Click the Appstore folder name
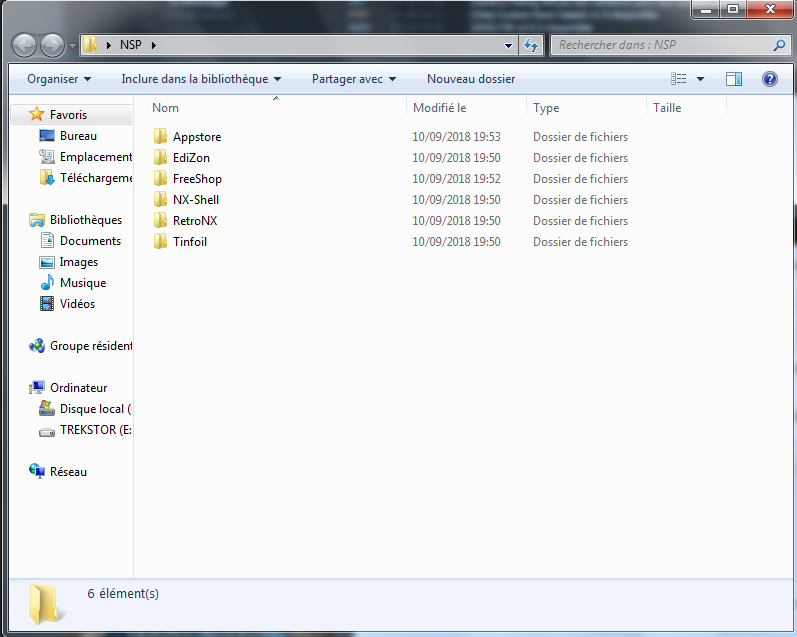Screen dimensions: 797x637 (197, 137)
